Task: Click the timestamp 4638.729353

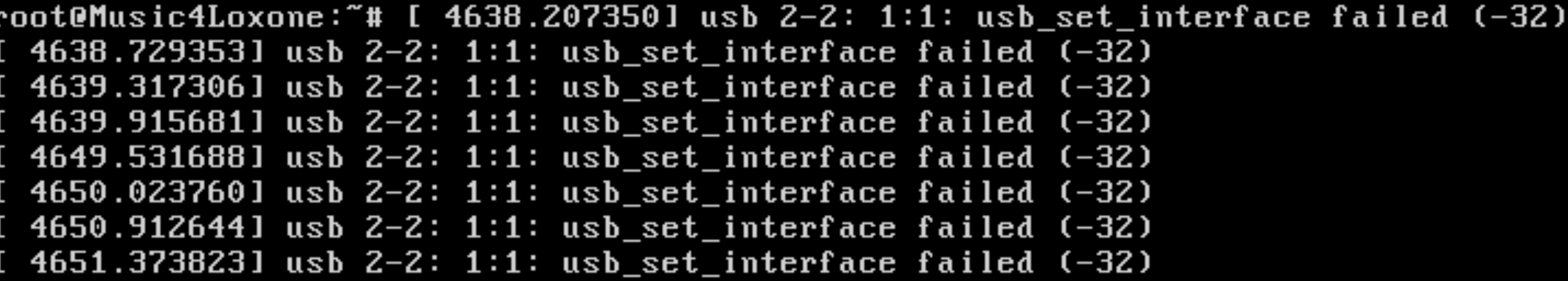Action: pyautogui.click(x=137, y=52)
